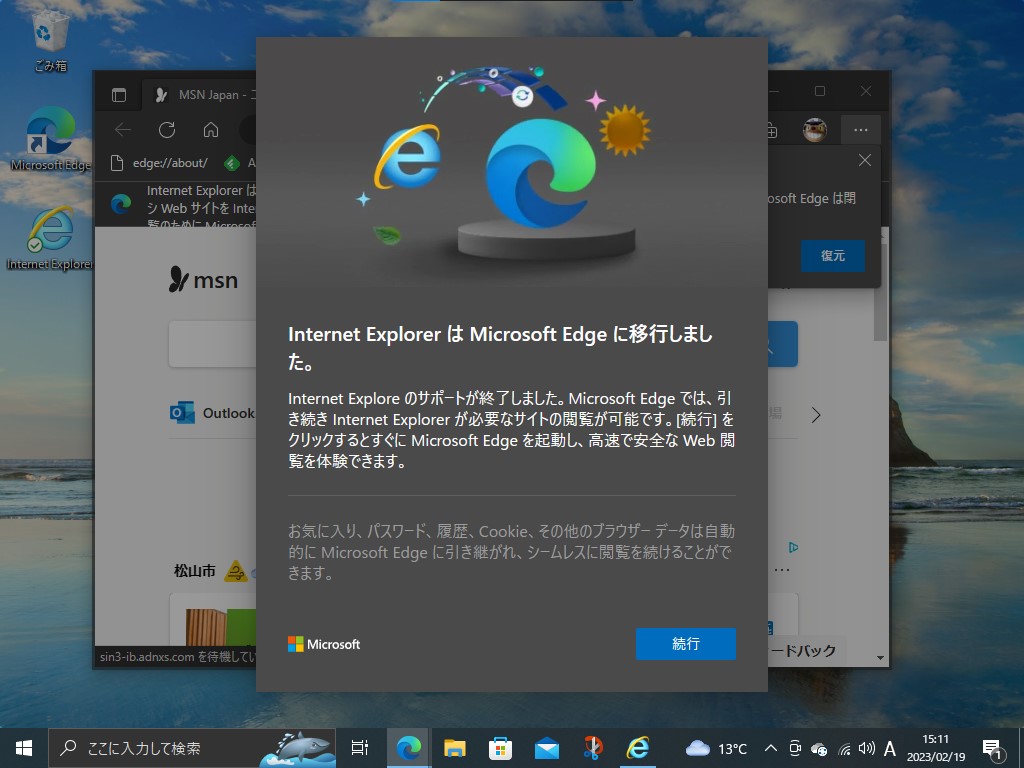
Task: Open the Extensions icon in the toolbar
Action: coord(770,129)
